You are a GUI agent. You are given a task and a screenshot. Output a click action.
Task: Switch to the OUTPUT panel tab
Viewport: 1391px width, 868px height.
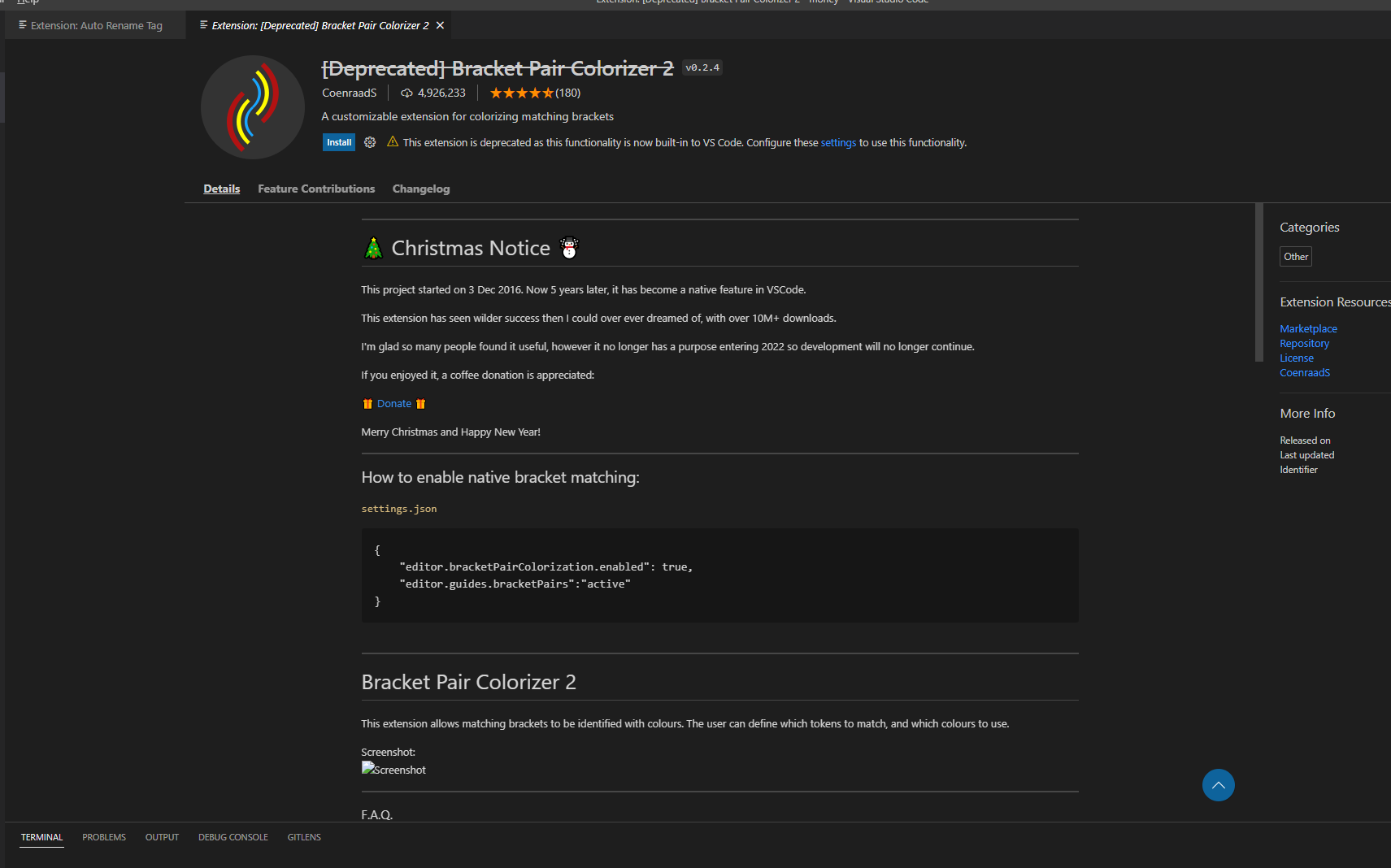point(162,837)
